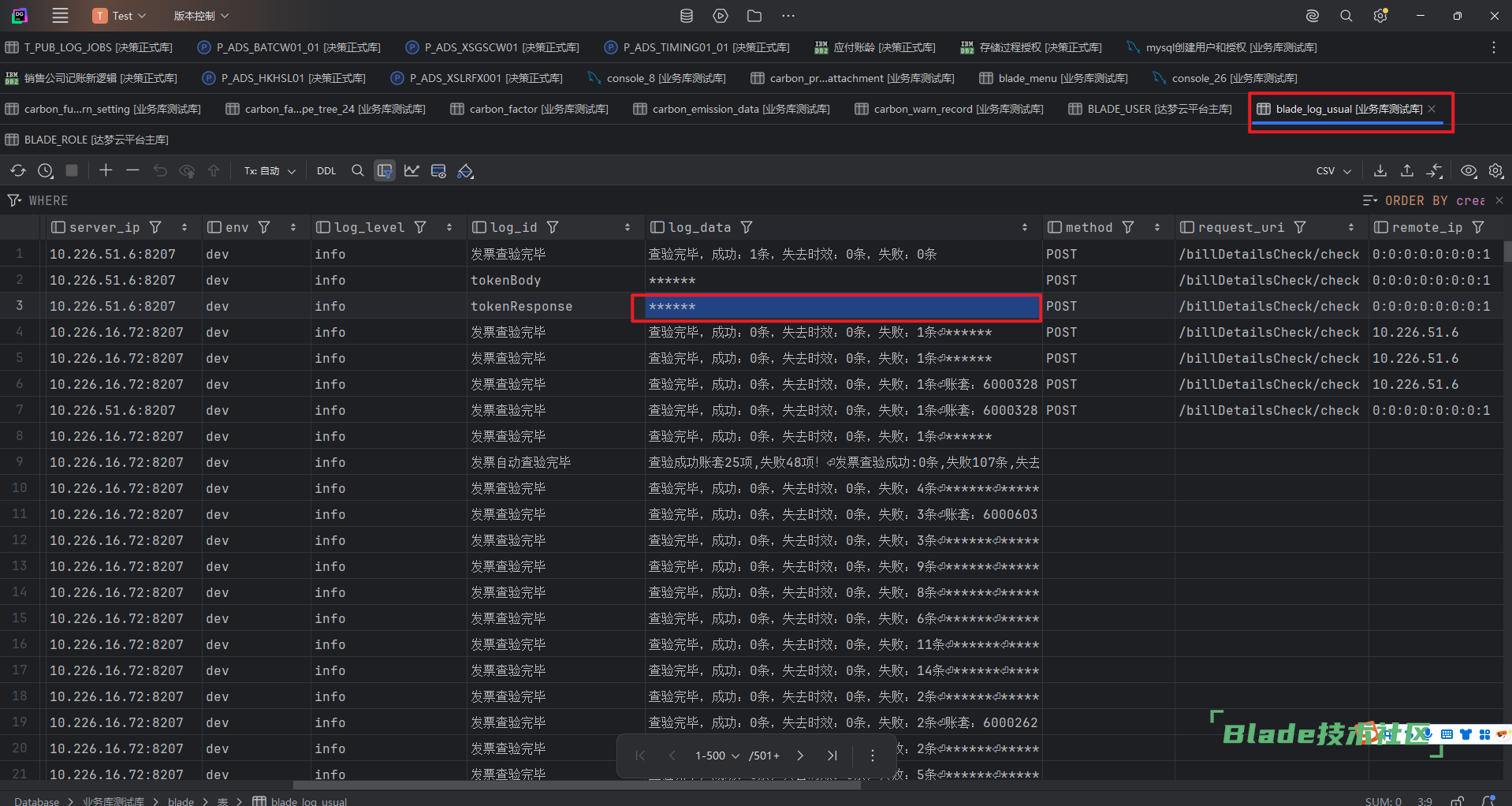The width and height of the screenshot is (1512, 806).
Task: Open Search Everywhere magnifier in title bar
Action: pos(1346,16)
